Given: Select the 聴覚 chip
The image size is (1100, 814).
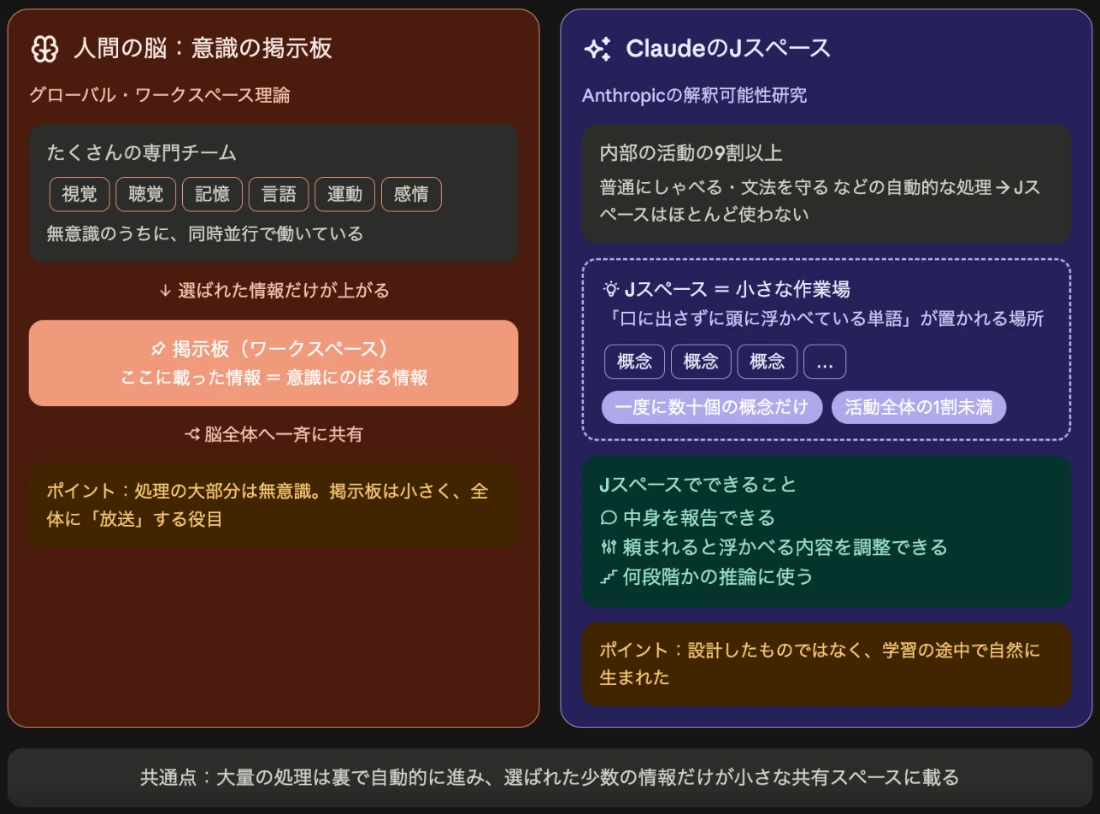Looking at the screenshot, I should tap(145, 194).
